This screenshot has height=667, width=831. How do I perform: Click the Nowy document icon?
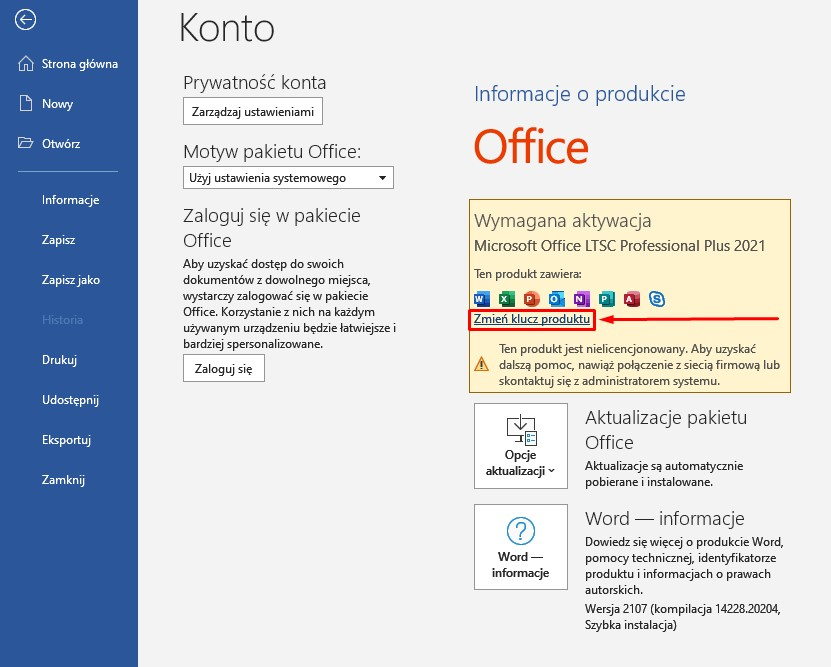(x=25, y=103)
